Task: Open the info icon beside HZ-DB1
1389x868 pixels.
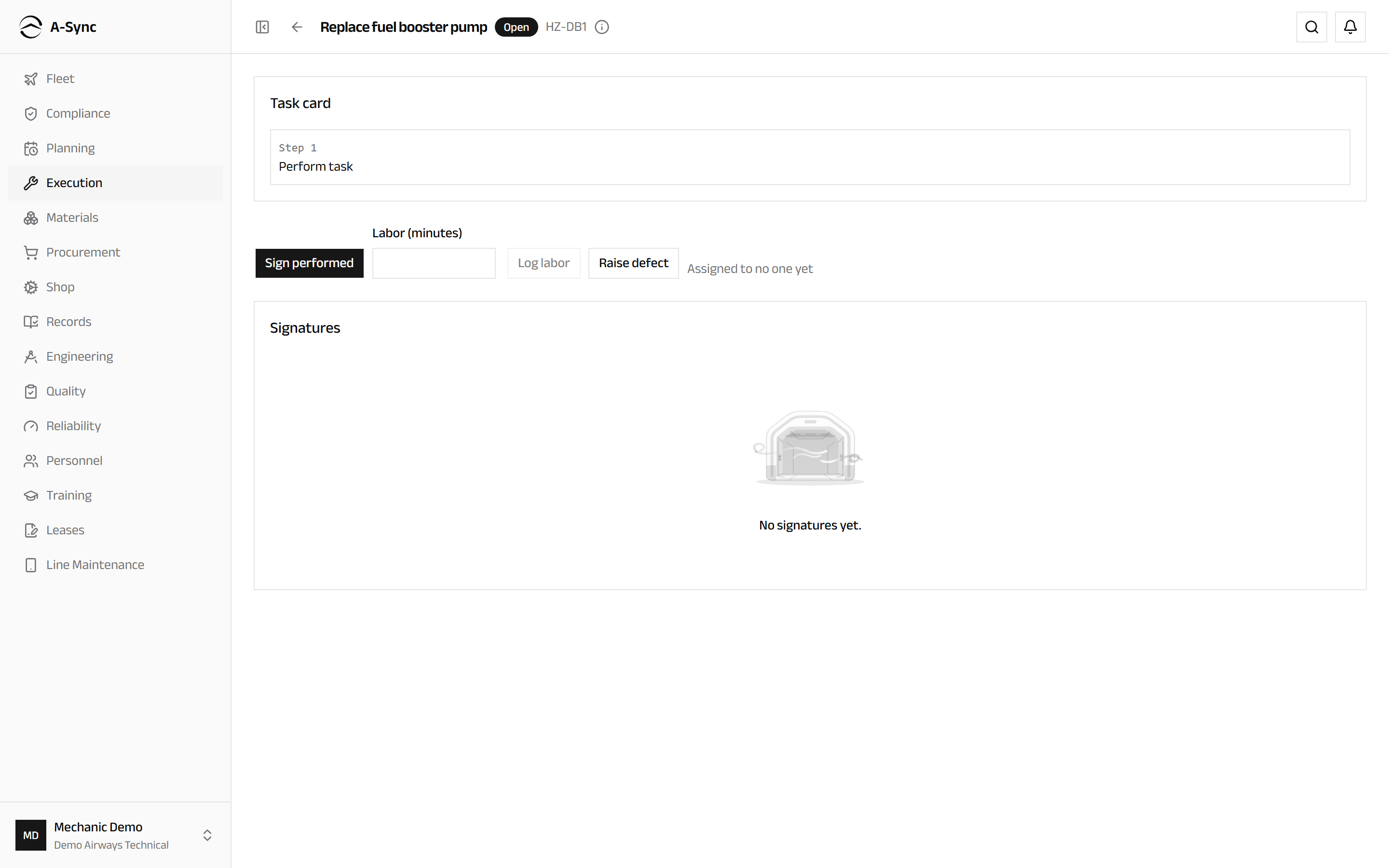Action: tap(601, 27)
